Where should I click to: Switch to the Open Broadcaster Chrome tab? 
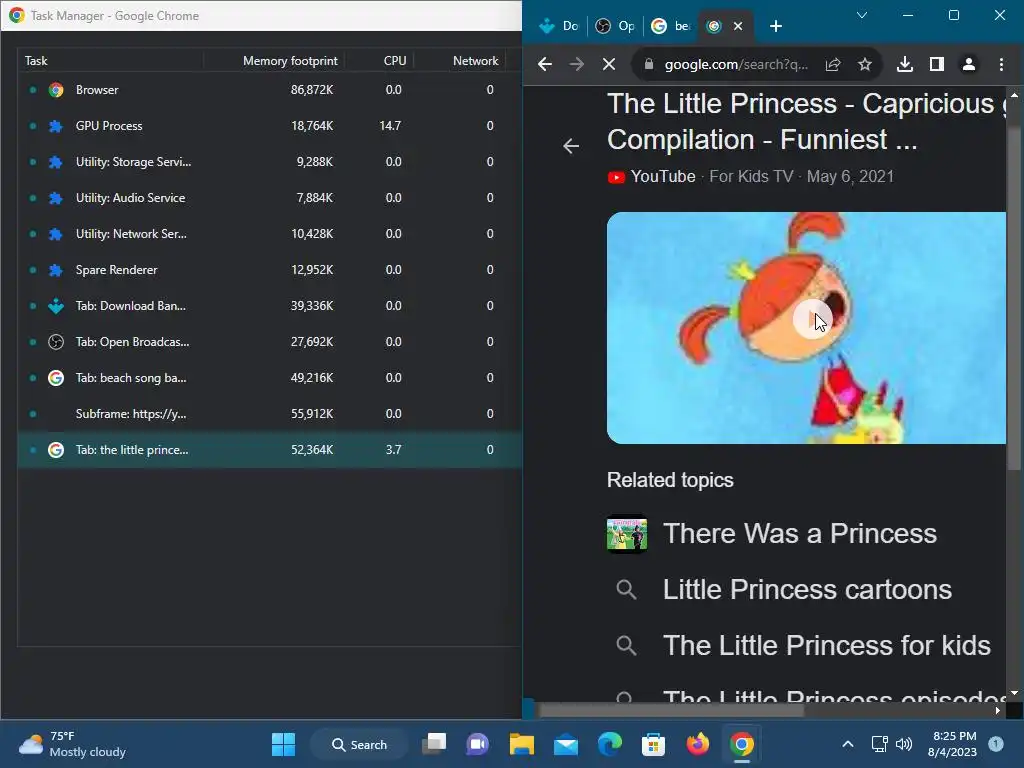pos(615,26)
